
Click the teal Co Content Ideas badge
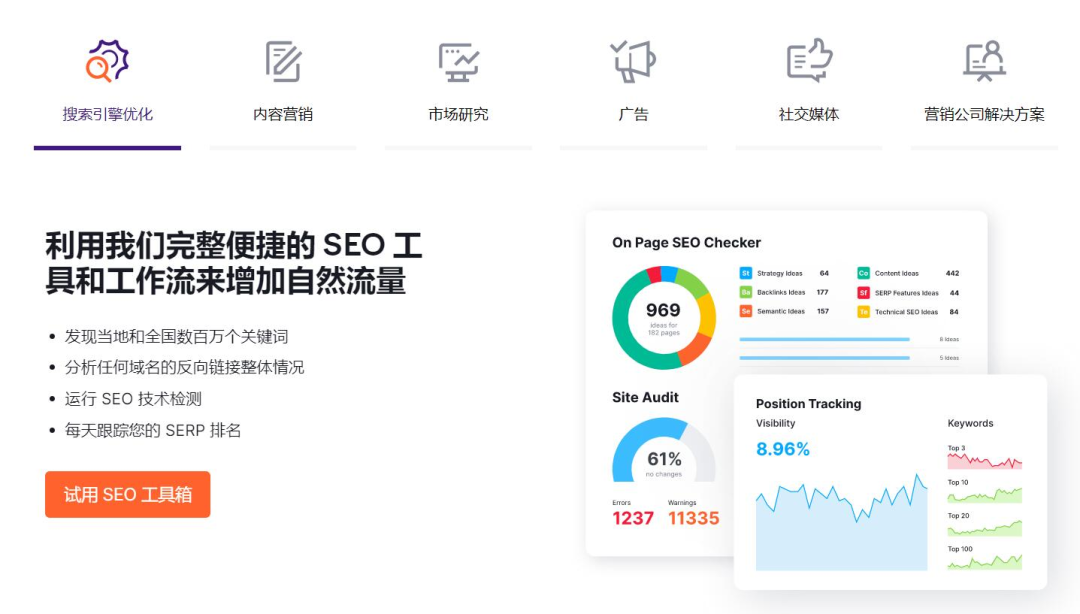point(863,273)
